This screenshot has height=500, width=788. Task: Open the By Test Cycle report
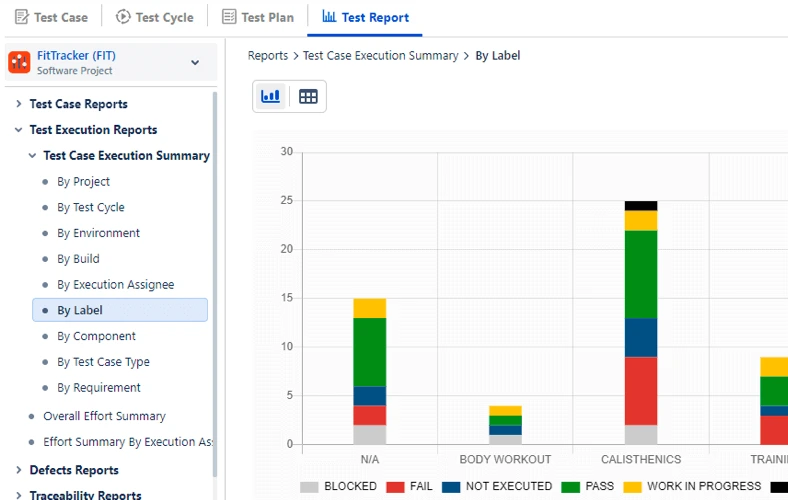(91, 208)
